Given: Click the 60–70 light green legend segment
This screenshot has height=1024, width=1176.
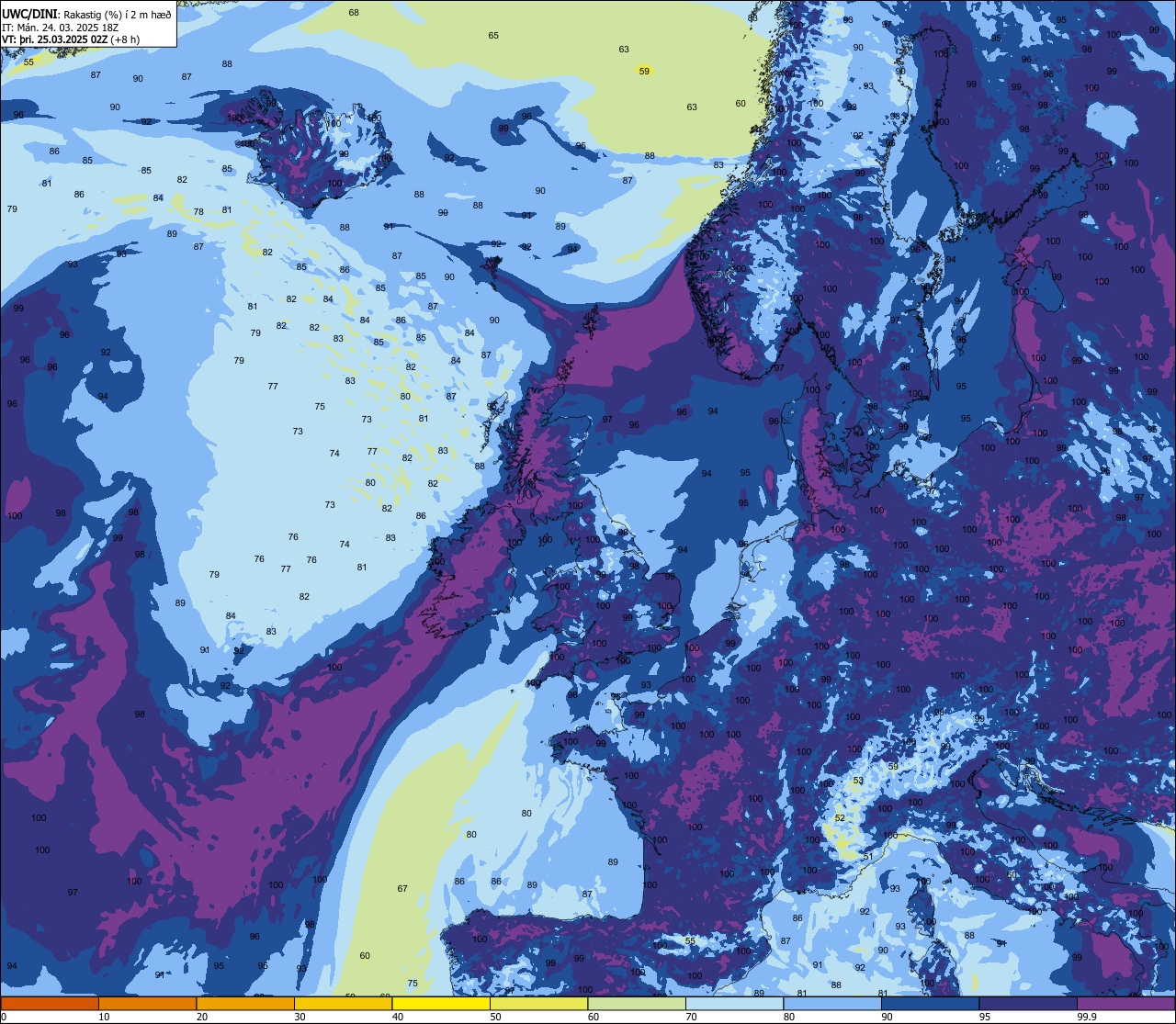Looking at the screenshot, I should point(637,1004).
